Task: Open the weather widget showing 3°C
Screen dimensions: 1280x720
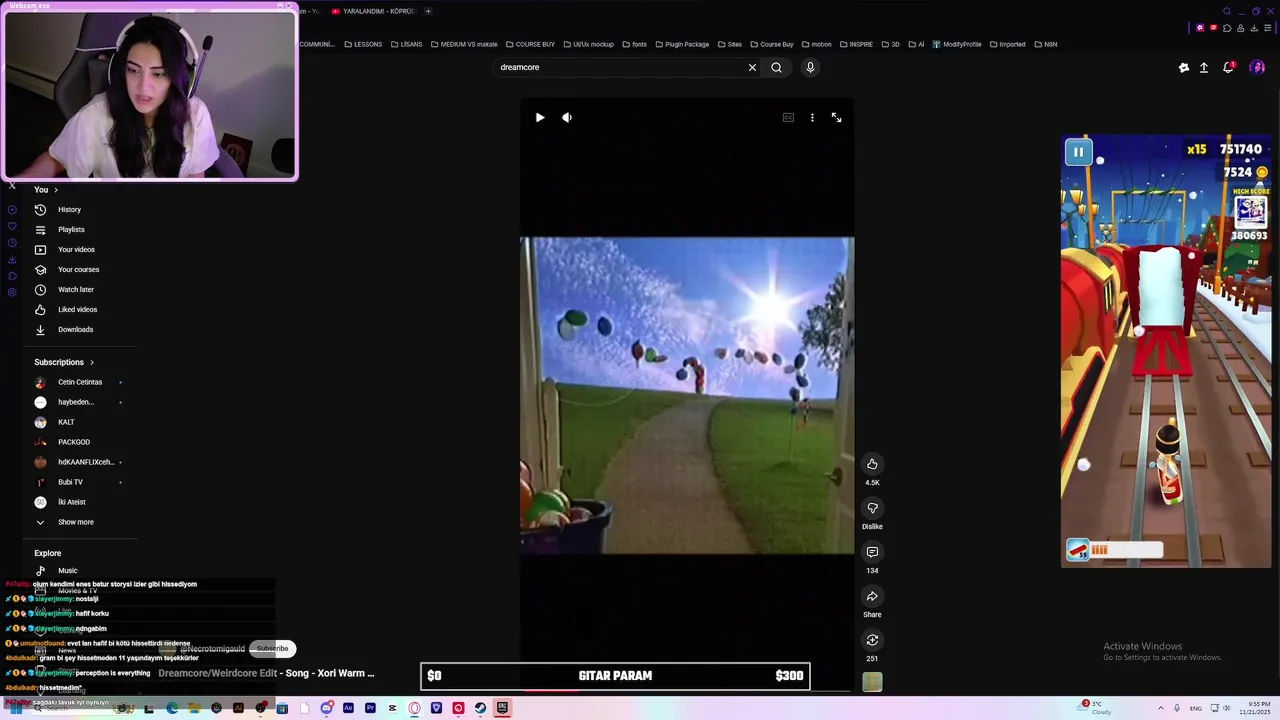Action: [1096, 708]
